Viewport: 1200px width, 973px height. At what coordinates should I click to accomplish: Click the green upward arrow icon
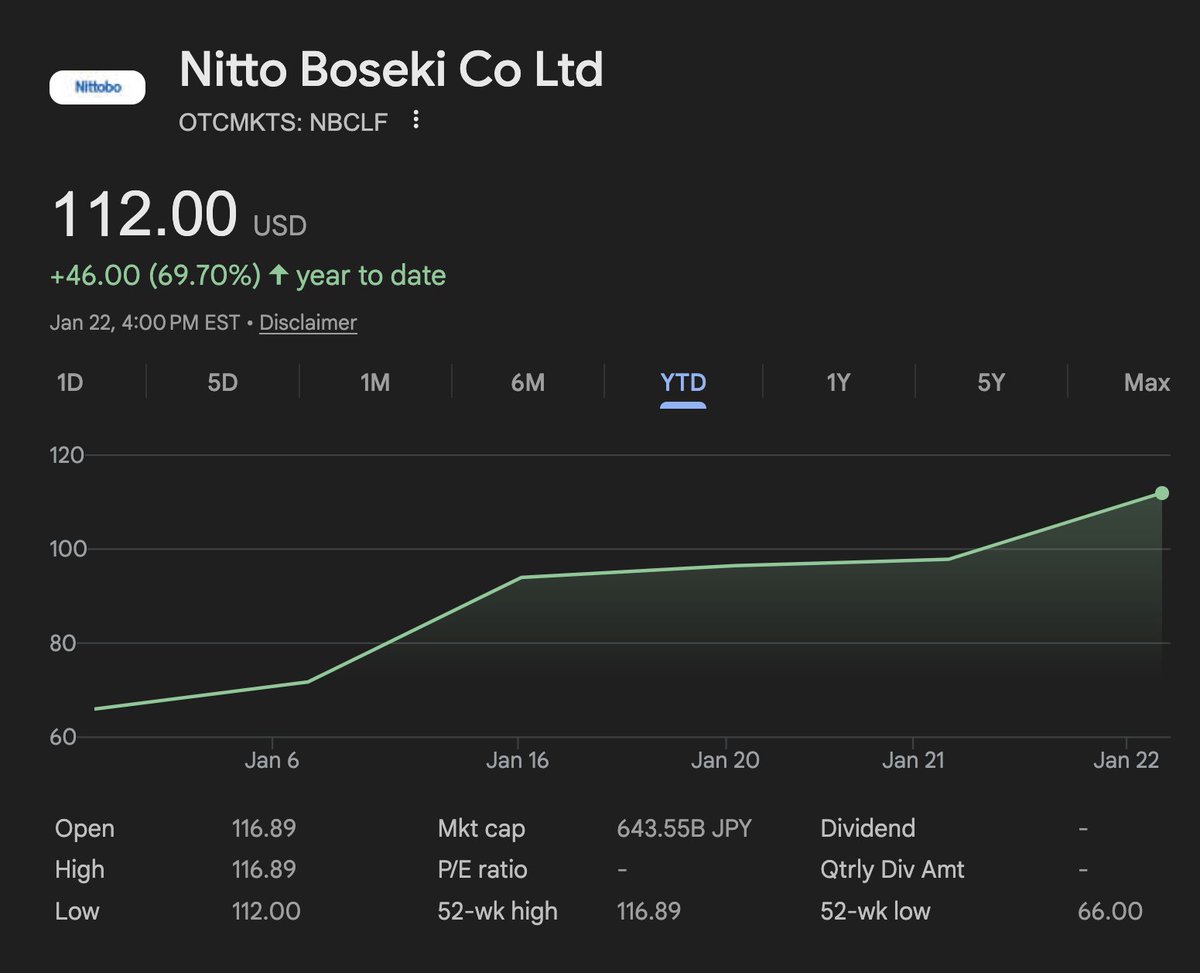click(279, 275)
